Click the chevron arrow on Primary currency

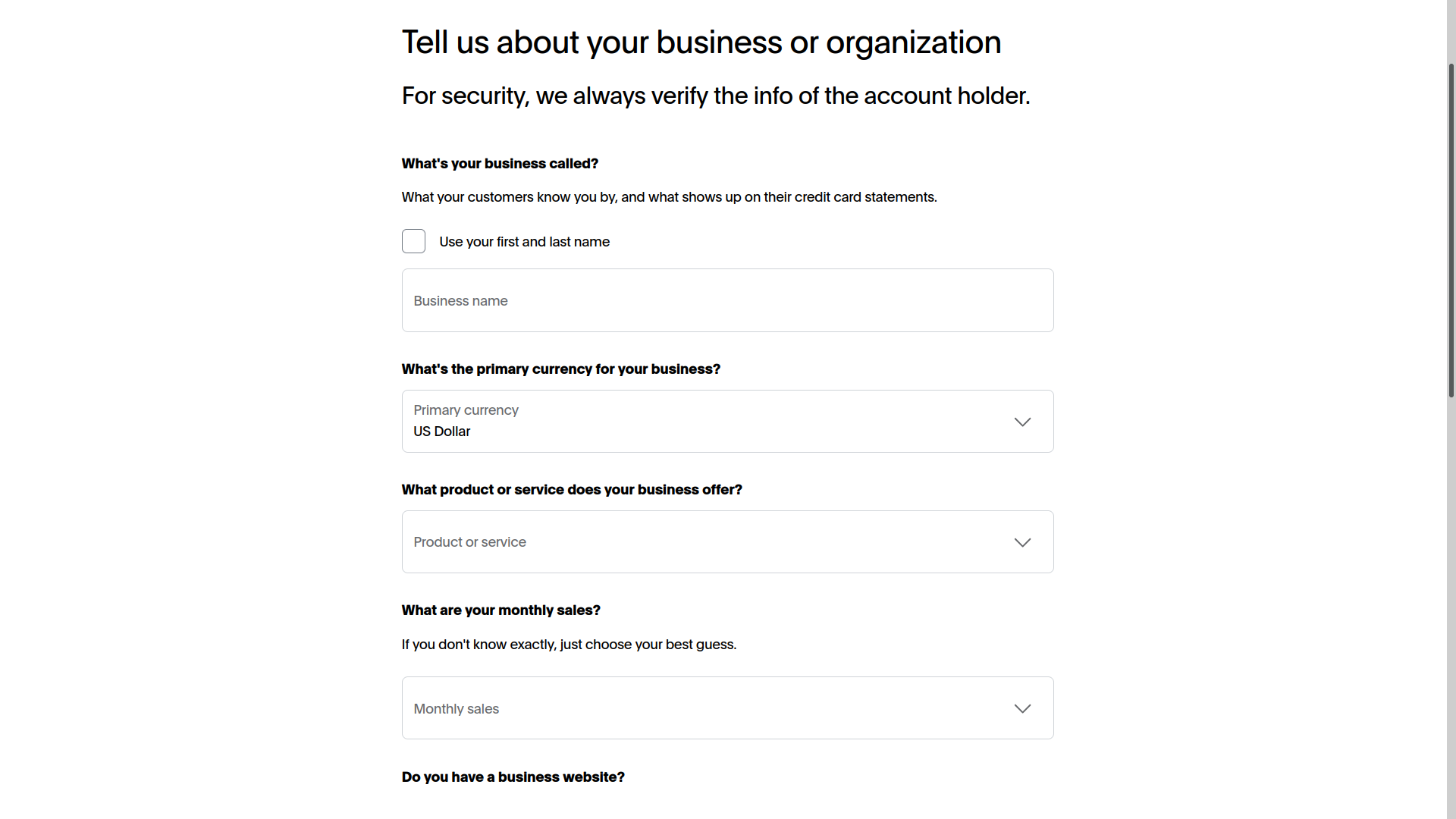point(1022,422)
